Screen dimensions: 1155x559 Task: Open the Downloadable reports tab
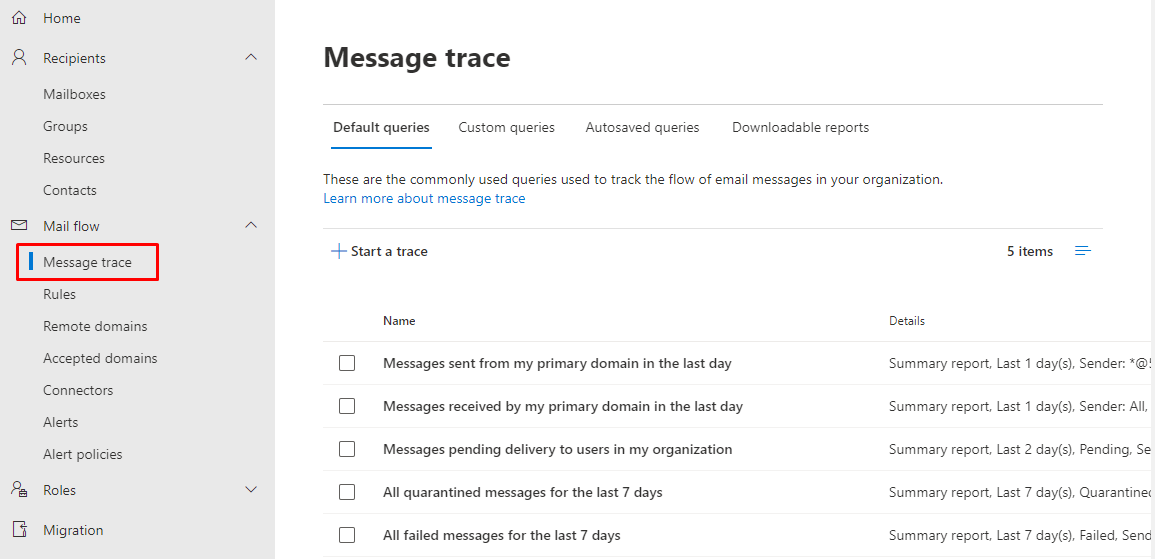pos(800,127)
